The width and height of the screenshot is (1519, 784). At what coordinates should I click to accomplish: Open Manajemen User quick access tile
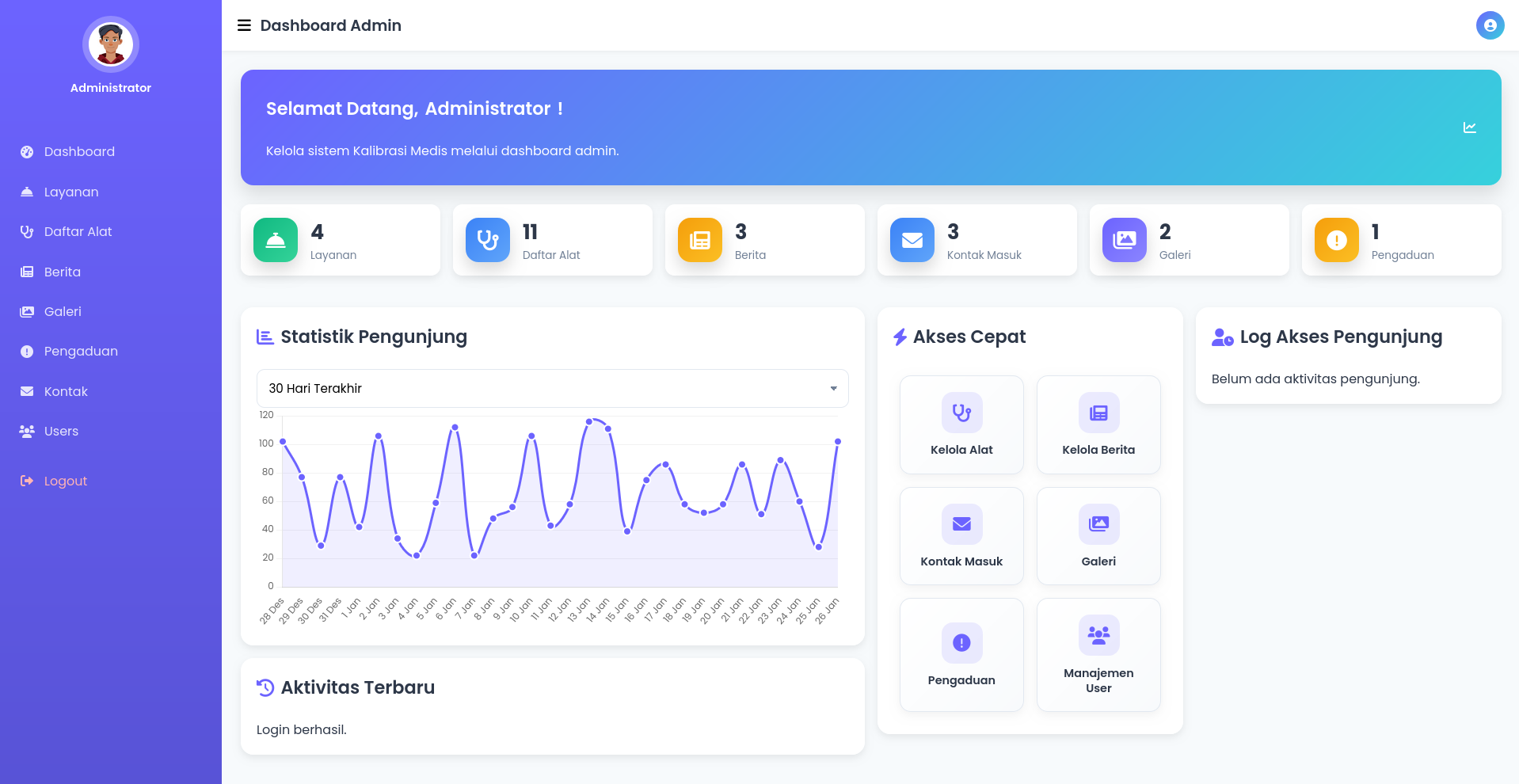pyautogui.click(x=1098, y=655)
